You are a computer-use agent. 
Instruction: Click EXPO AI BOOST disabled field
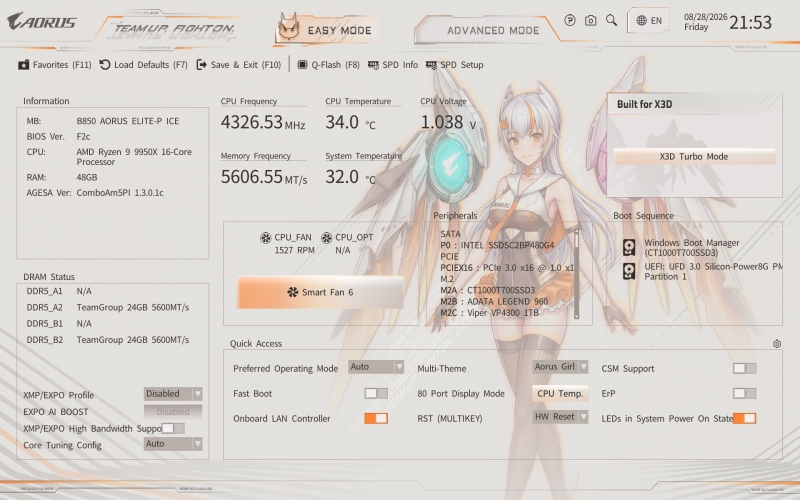[173, 412]
